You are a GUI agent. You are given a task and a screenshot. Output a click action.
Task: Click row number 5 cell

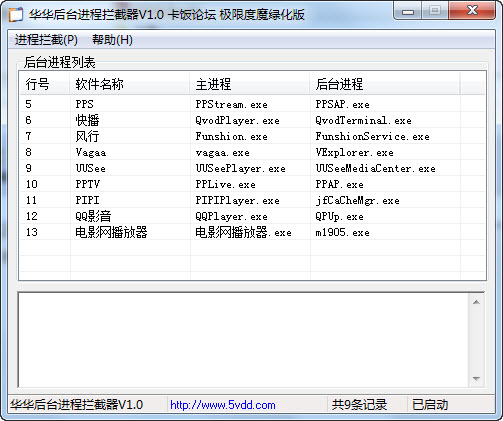pos(28,104)
